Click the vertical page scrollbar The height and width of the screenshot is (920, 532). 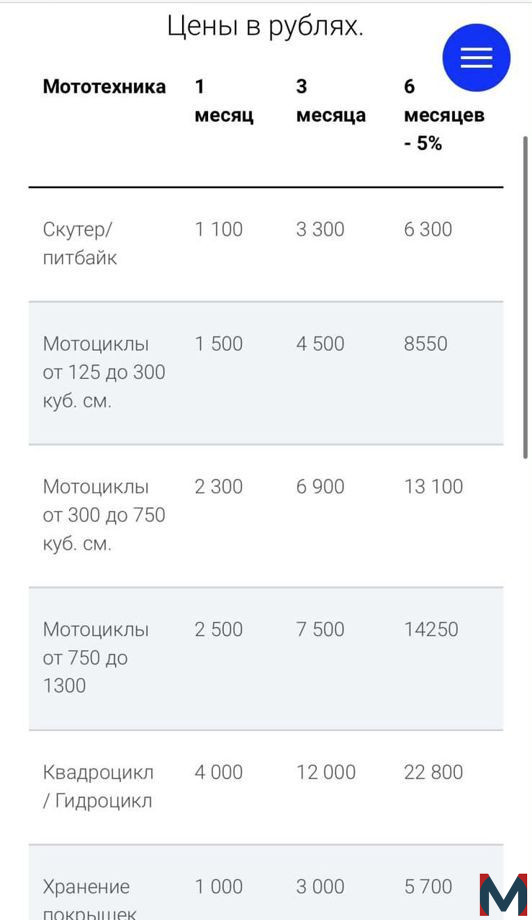pyautogui.click(x=526, y=297)
